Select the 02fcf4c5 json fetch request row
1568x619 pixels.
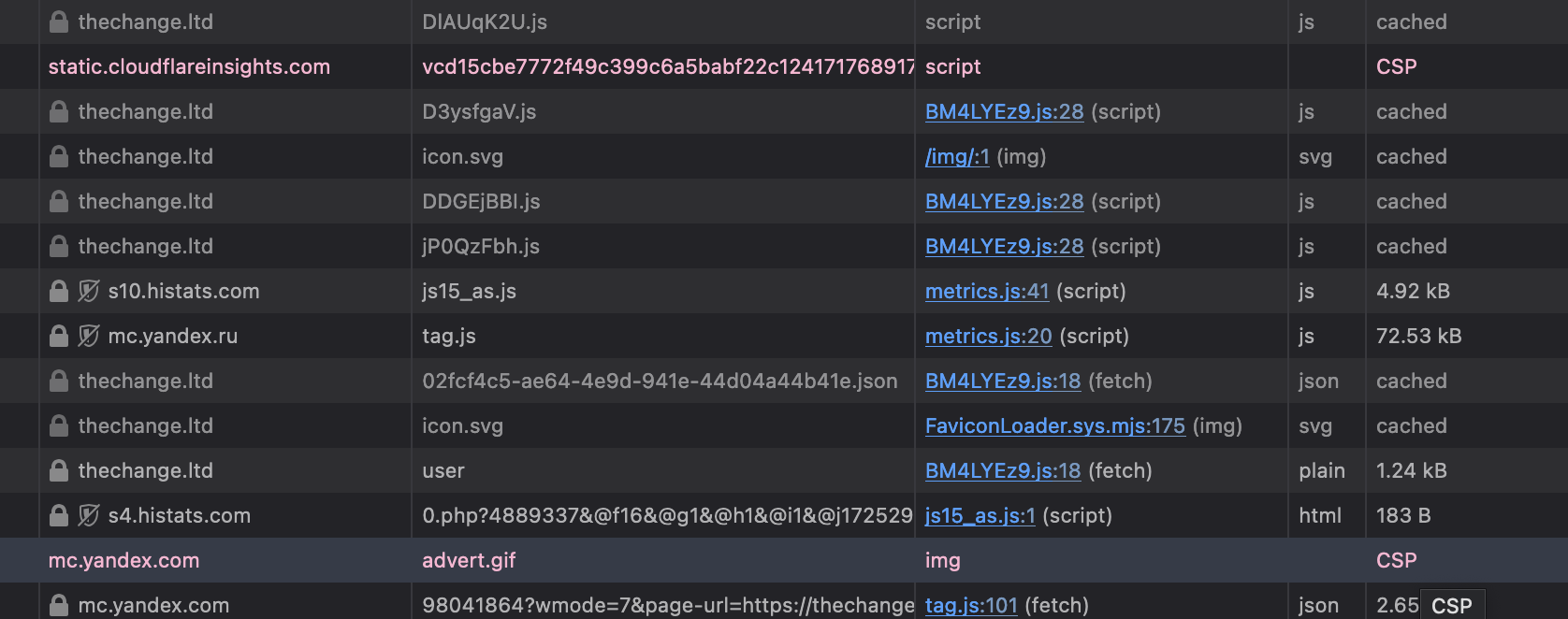tap(784, 381)
